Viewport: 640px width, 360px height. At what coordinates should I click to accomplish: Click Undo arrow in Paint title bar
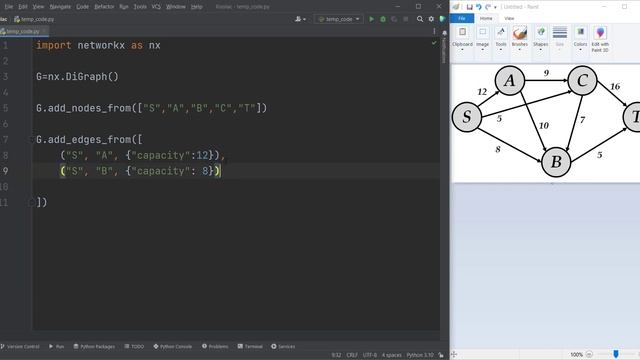tap(478, 7)
